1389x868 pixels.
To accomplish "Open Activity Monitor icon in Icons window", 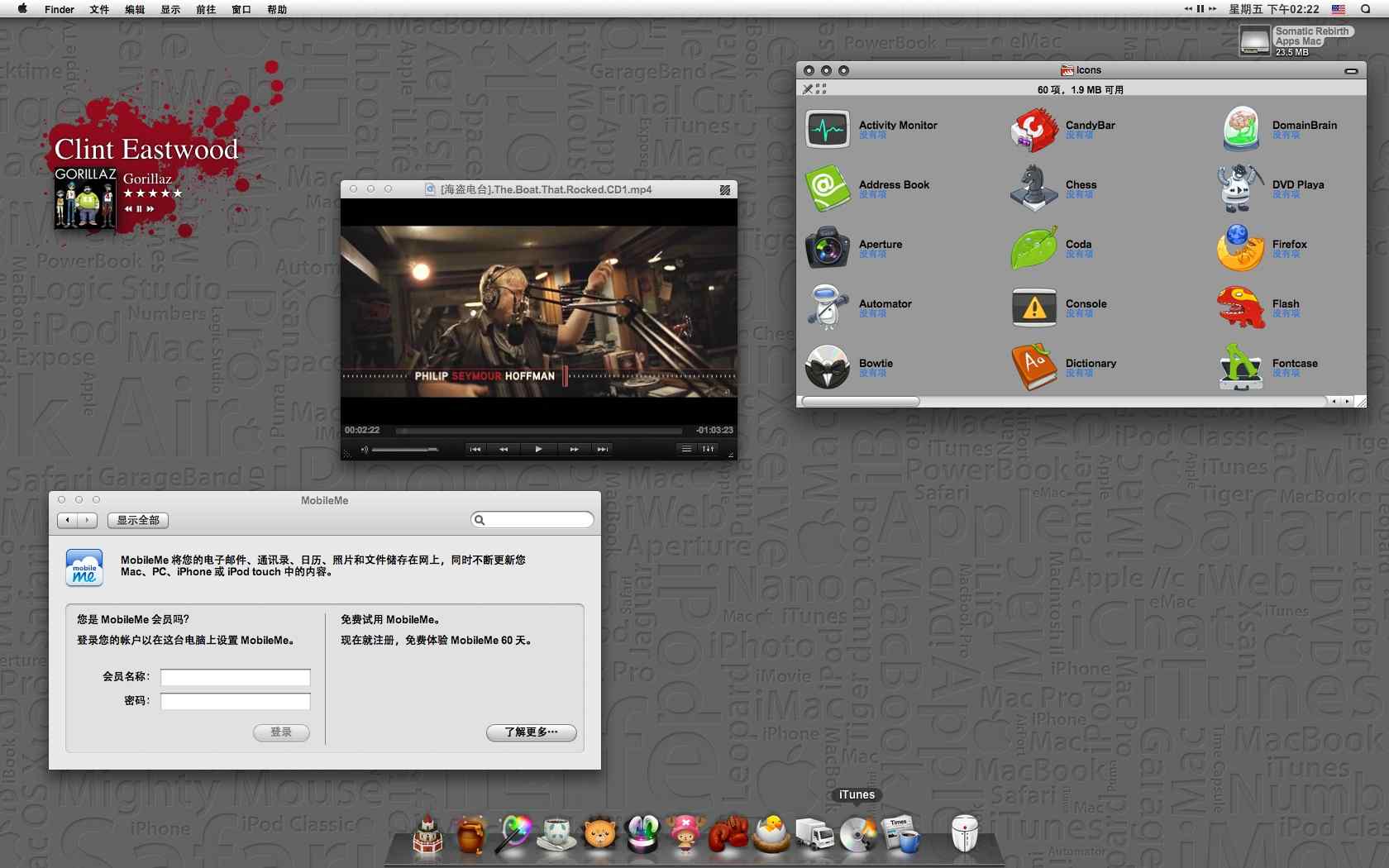I will (828, 130).
